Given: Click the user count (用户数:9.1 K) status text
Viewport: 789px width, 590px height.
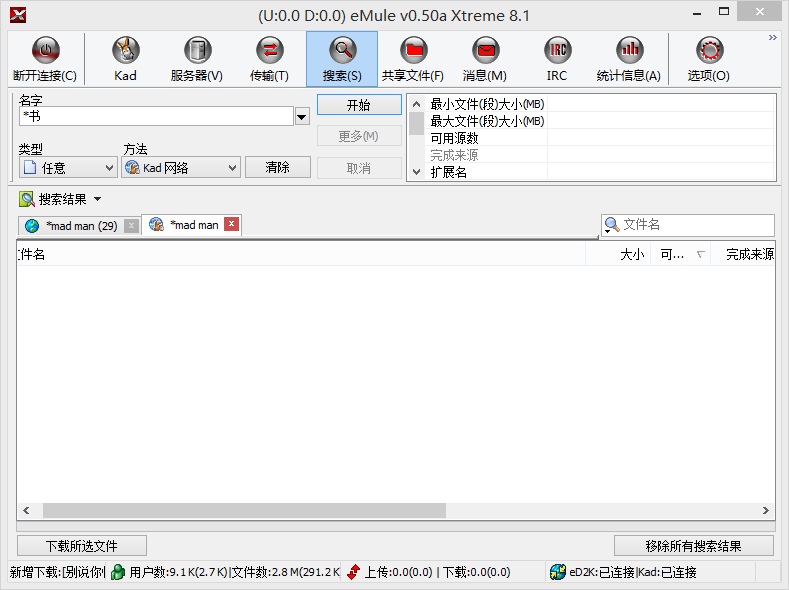Looking at the screenshot, I should pos(235,572).
